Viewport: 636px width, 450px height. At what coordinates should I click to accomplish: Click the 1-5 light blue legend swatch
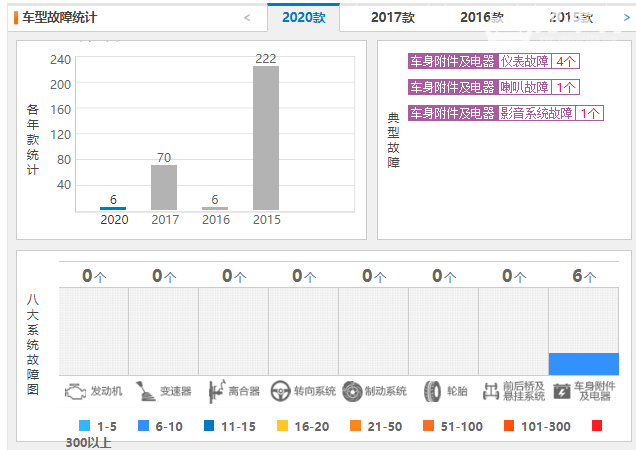tap(84, 426)
